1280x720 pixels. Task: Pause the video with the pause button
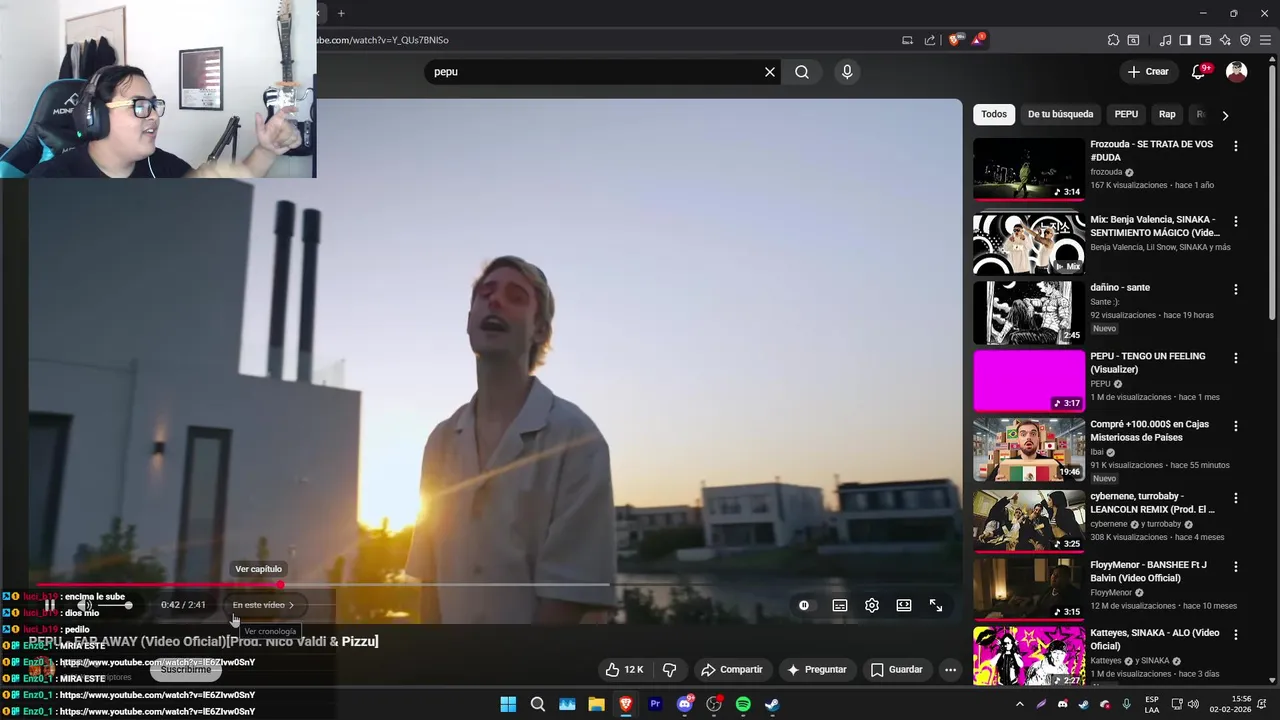point(50,605)
